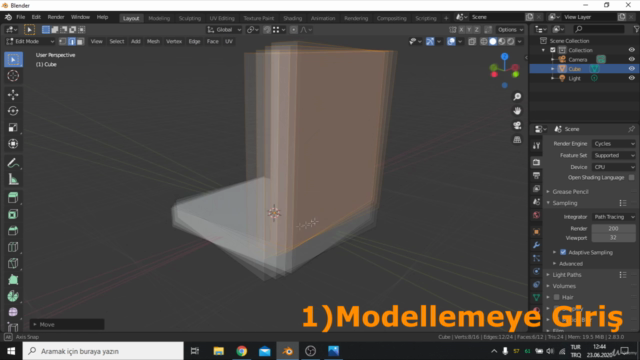The image size is (640, 360).
Task: Open the Render menu
Action: tap(56, 17)
